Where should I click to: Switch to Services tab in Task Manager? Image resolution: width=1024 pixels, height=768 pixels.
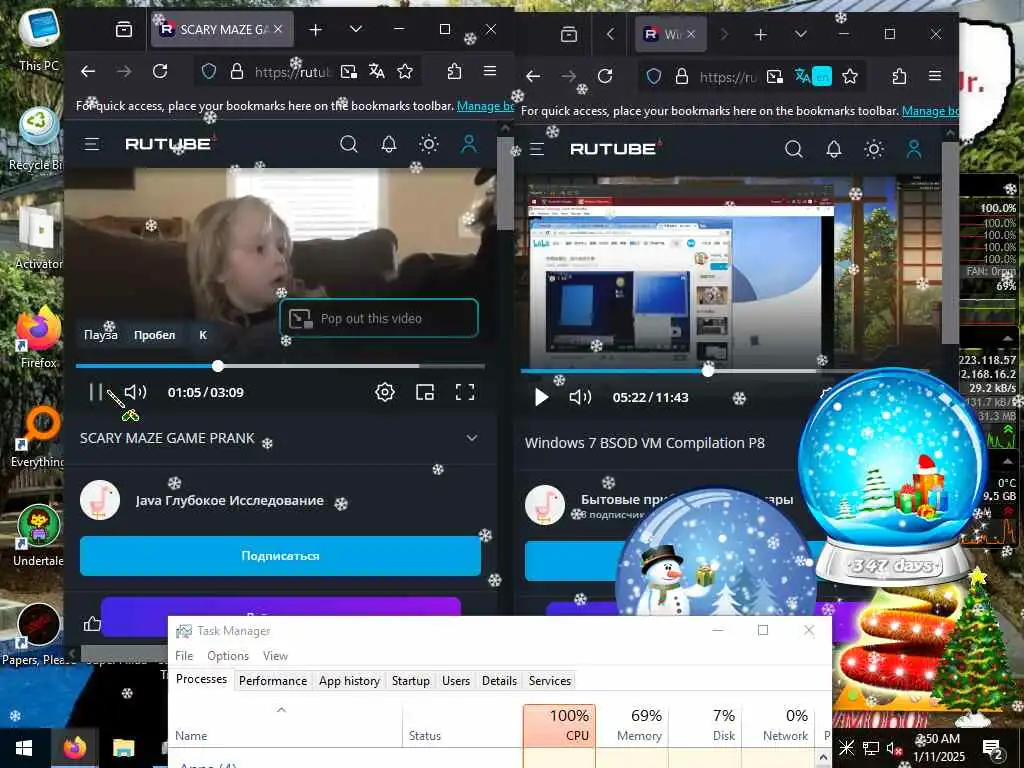(x=550, y=680)
